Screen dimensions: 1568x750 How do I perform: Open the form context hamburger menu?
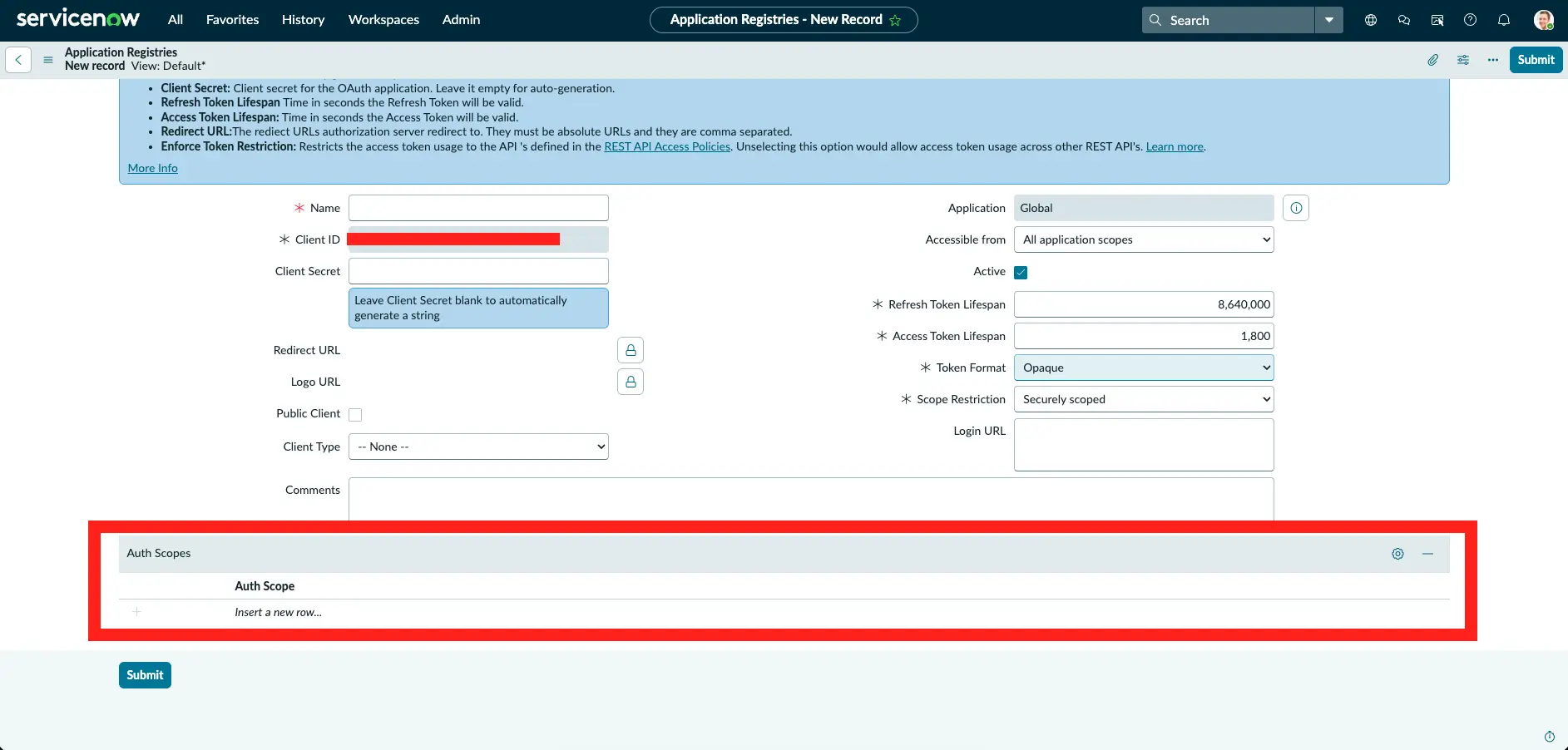pos(48,60)
